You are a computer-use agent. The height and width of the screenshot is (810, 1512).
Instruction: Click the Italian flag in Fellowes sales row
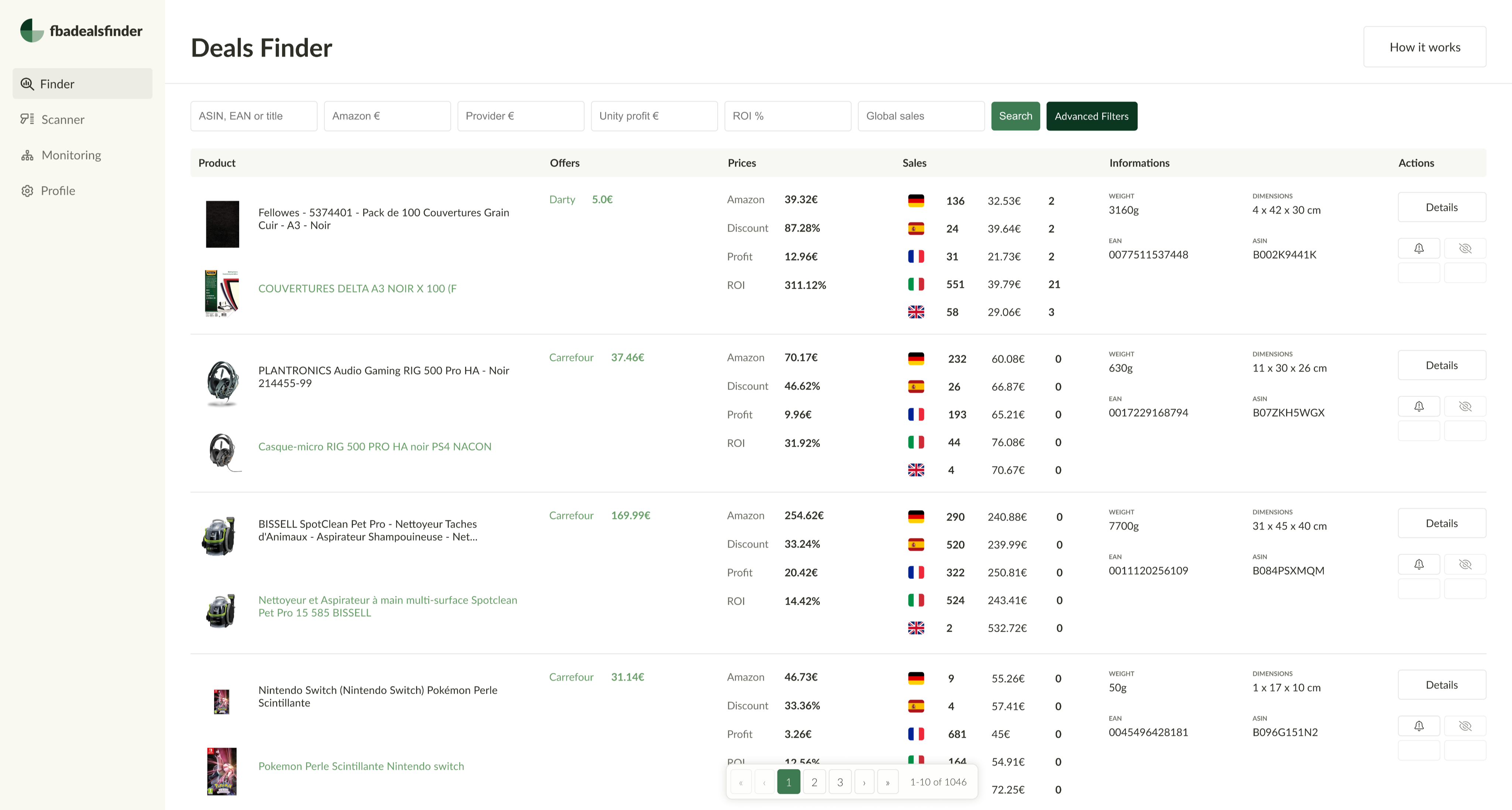(x=915, y=284)
